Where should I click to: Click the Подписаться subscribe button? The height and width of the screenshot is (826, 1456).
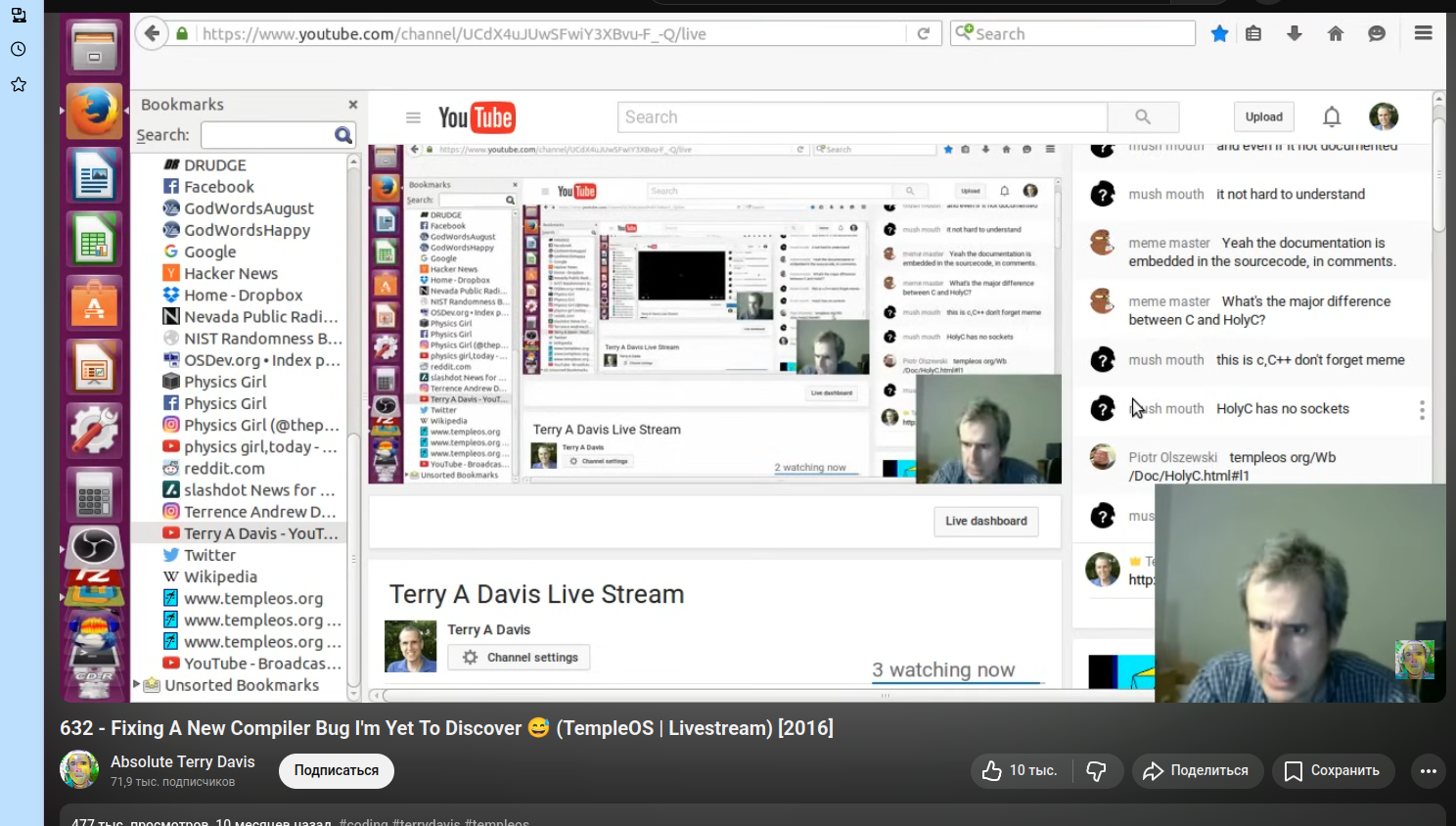point(337,771)
